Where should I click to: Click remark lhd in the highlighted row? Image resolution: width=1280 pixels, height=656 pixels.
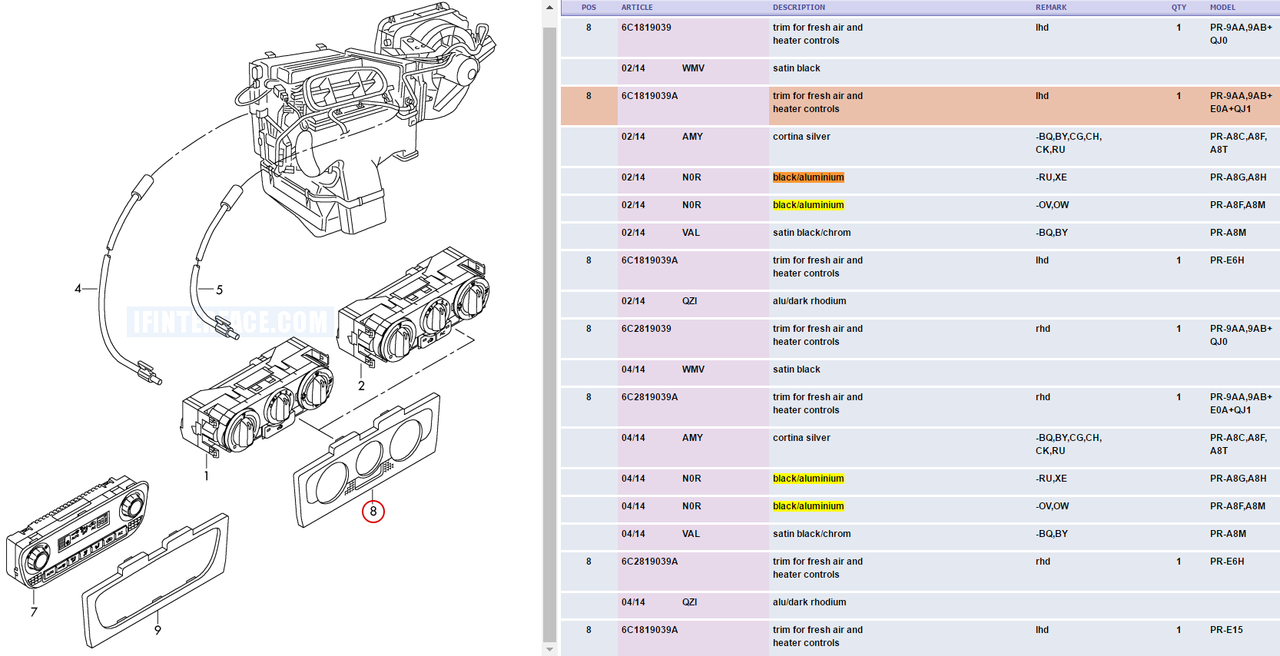[1042, 96]
